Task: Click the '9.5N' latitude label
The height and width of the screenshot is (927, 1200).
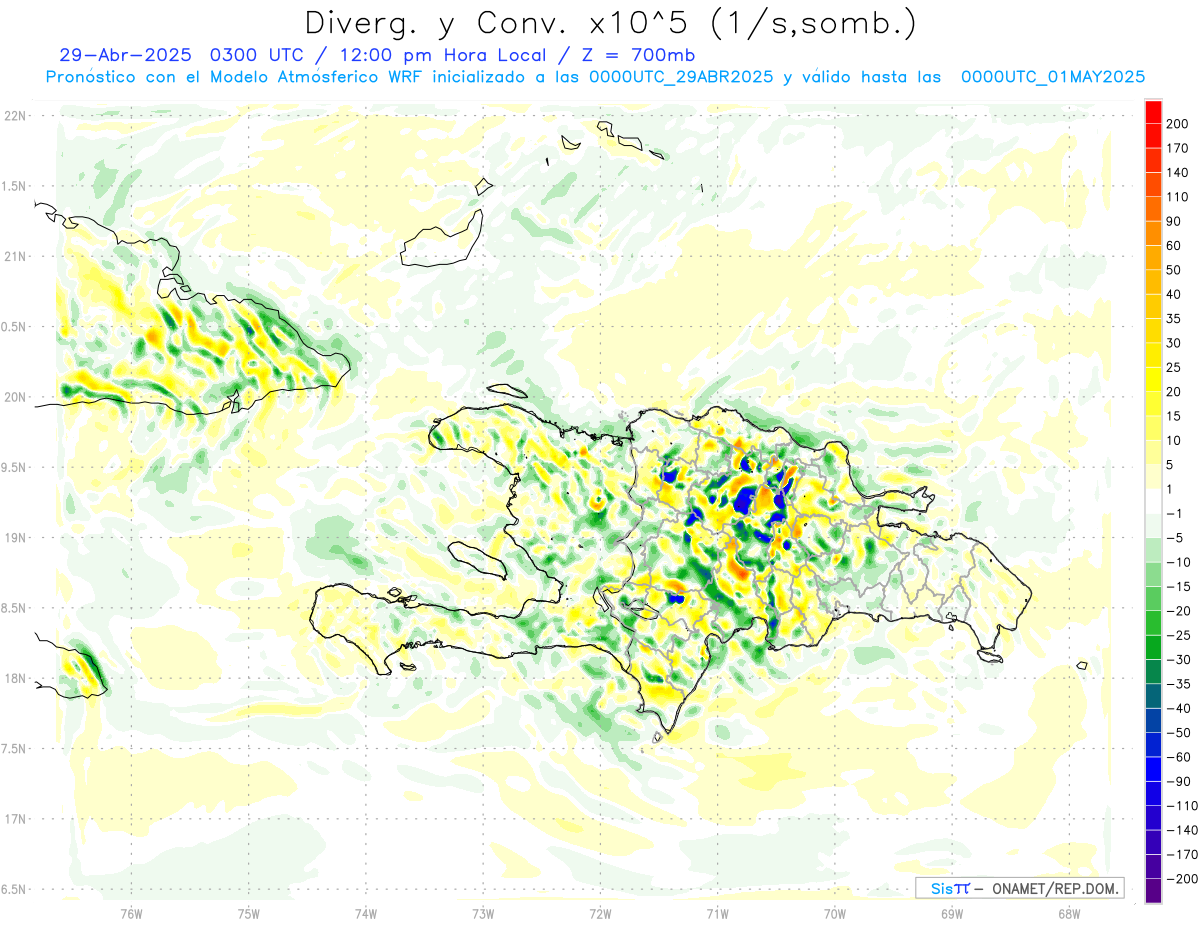Action: [14, 467]
